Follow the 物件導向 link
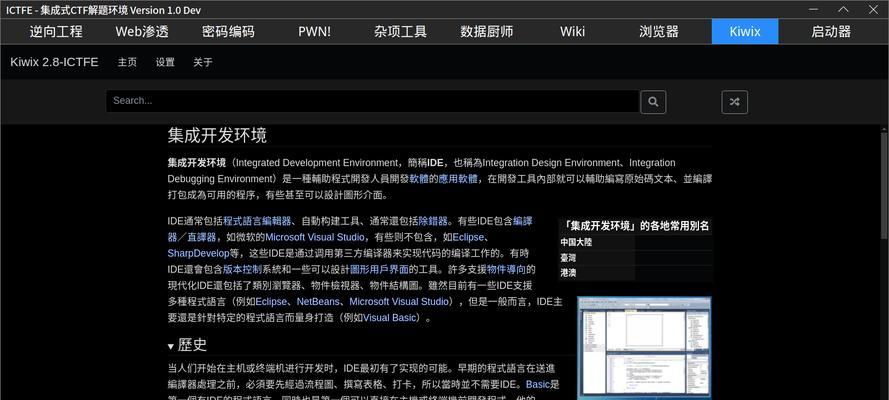The height and width of the screenshot is (400, 889). pyautogui.click(x=507, y=269)
